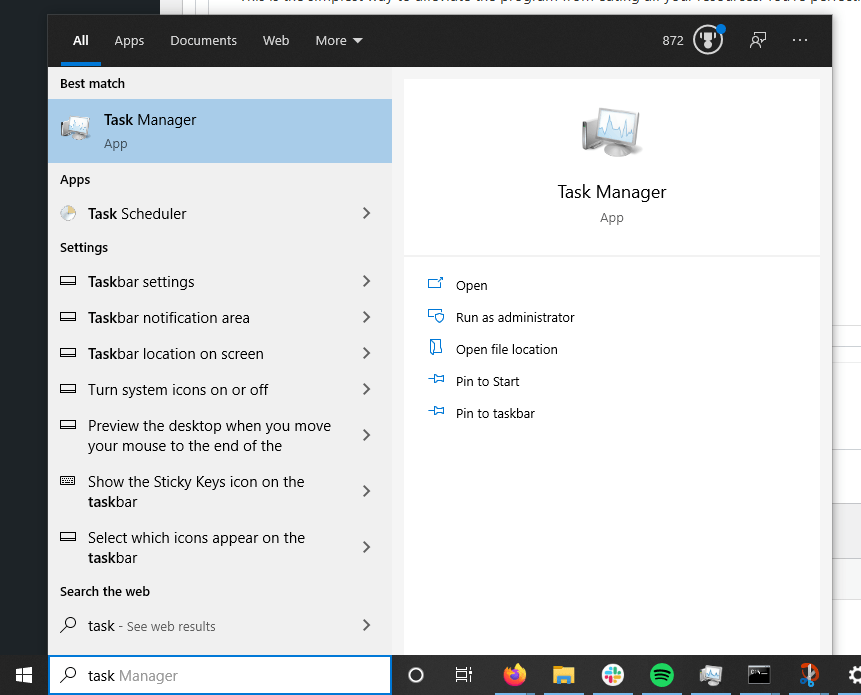Image resolution: width=861 pixels, height=695 pixels.
Task: Click the Taskbar settings monitor icon
Action: point(68,281)
